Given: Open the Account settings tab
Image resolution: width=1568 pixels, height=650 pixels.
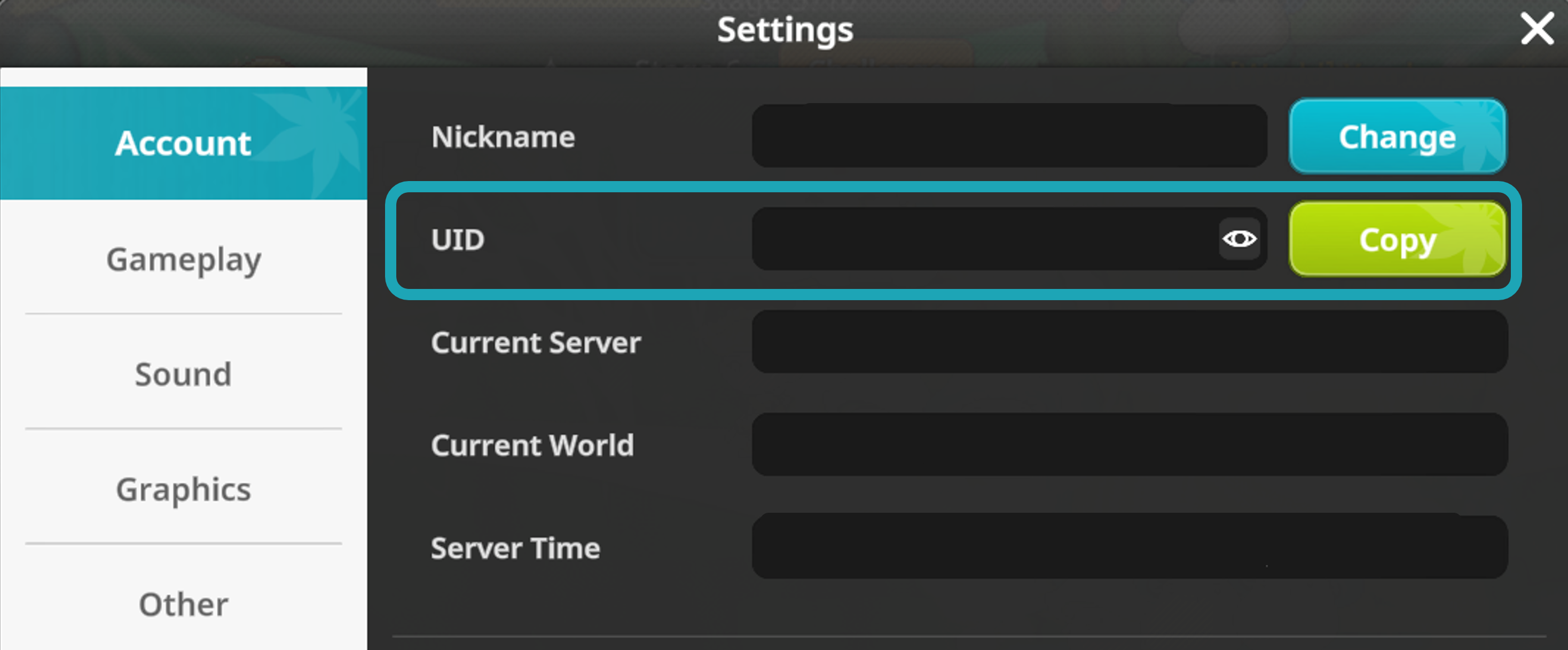Looking at the screenshot, I should (183, 143).
